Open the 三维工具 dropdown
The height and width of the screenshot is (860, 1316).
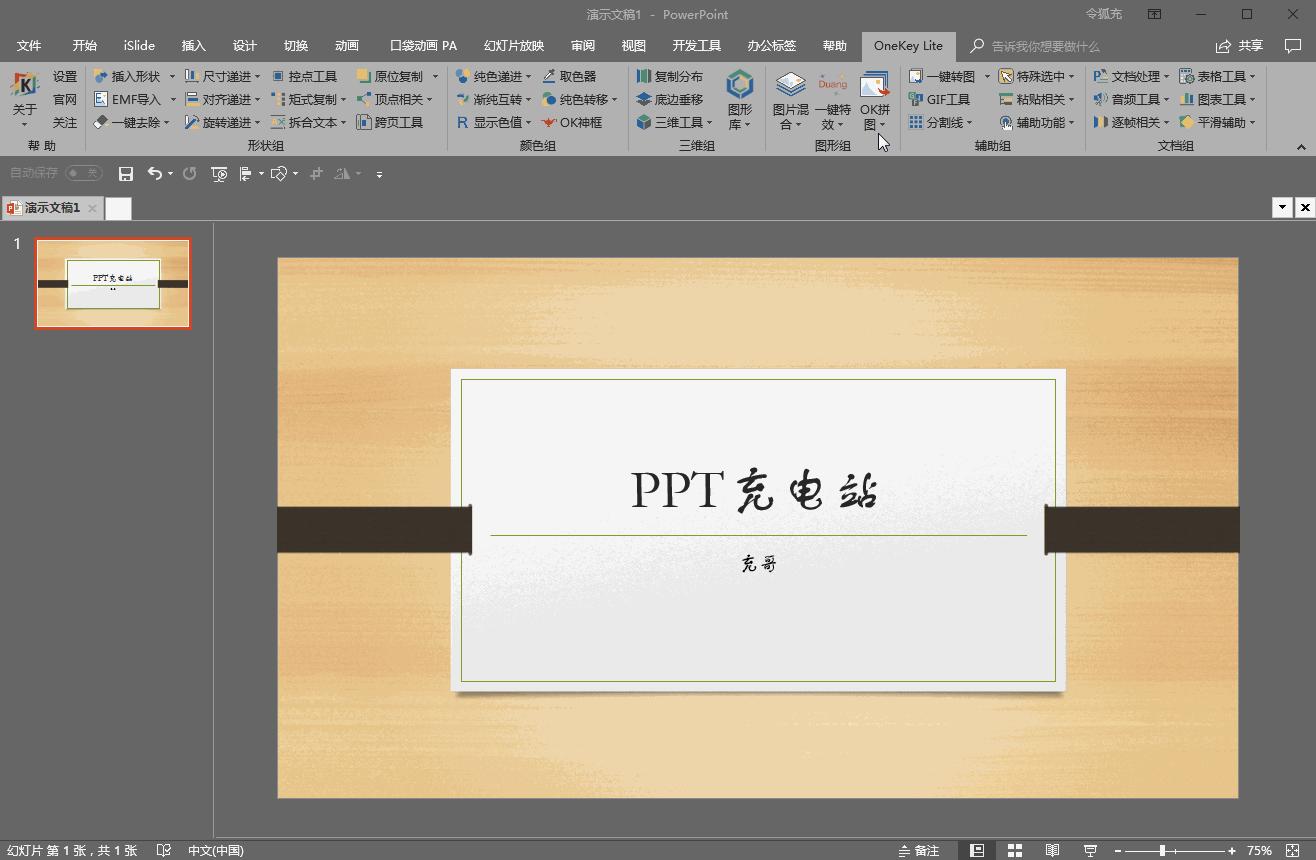click(x=709, y=123)
